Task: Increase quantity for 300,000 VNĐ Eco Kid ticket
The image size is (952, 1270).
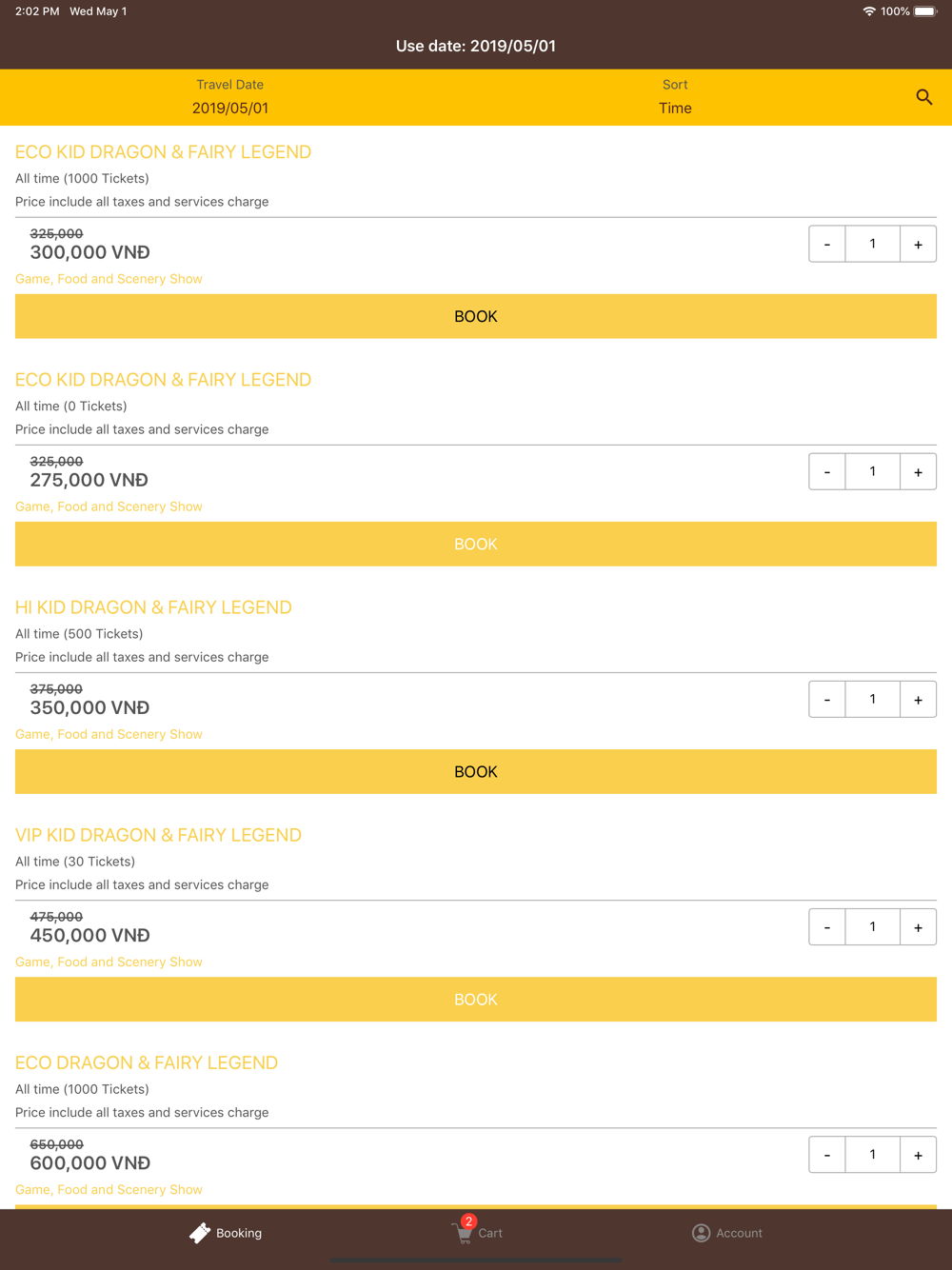Action: [x=918, y=244]
